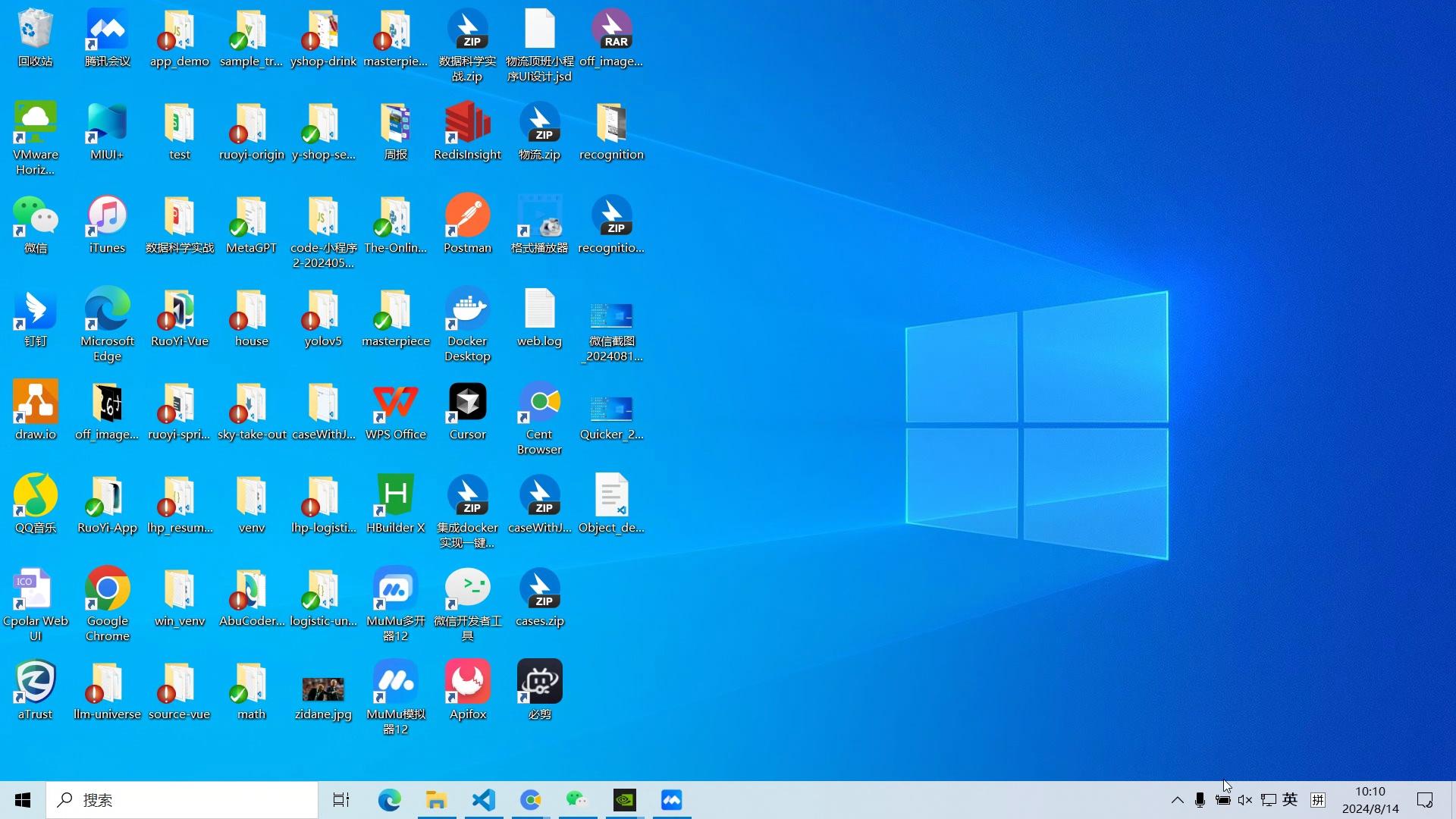Select the 微信截图_2024081 image file
1456x819 pixels.
pyautogui.click(x=611, y=333)
